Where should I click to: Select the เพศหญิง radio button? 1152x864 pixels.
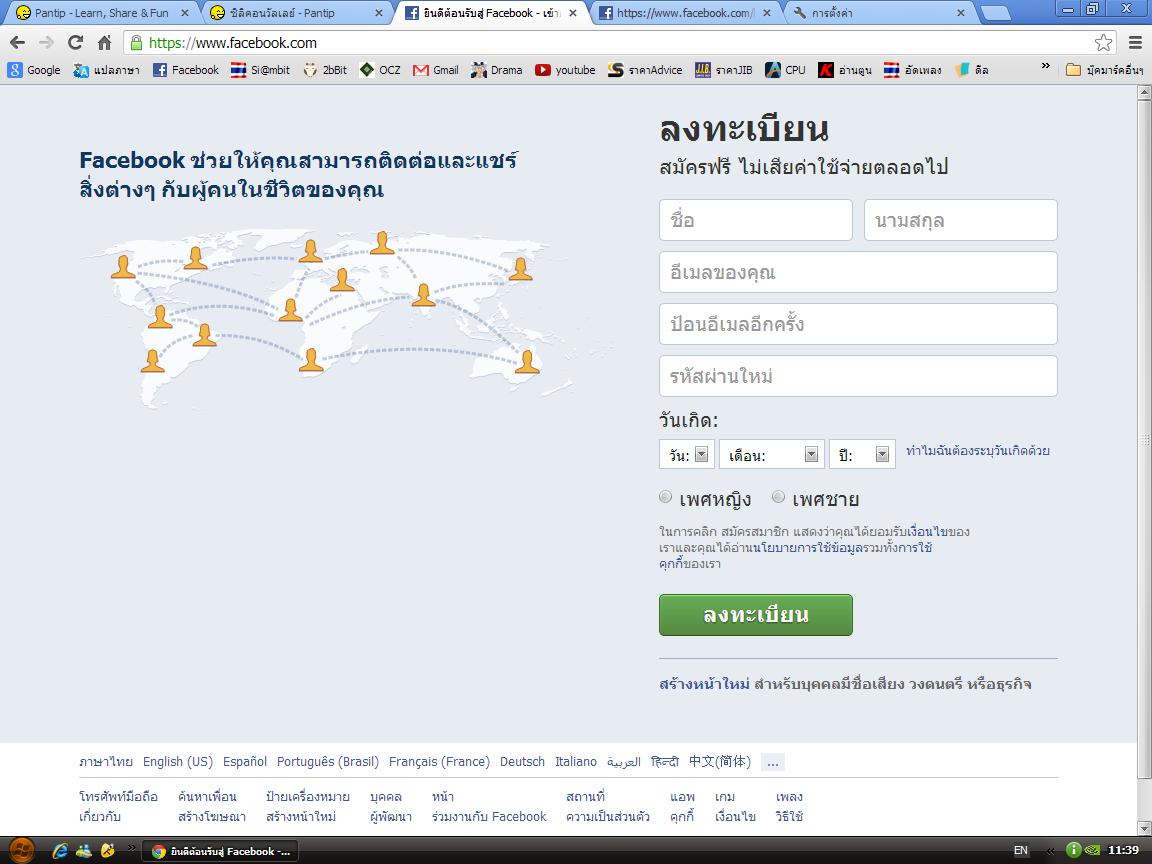(x=666, y=497)
